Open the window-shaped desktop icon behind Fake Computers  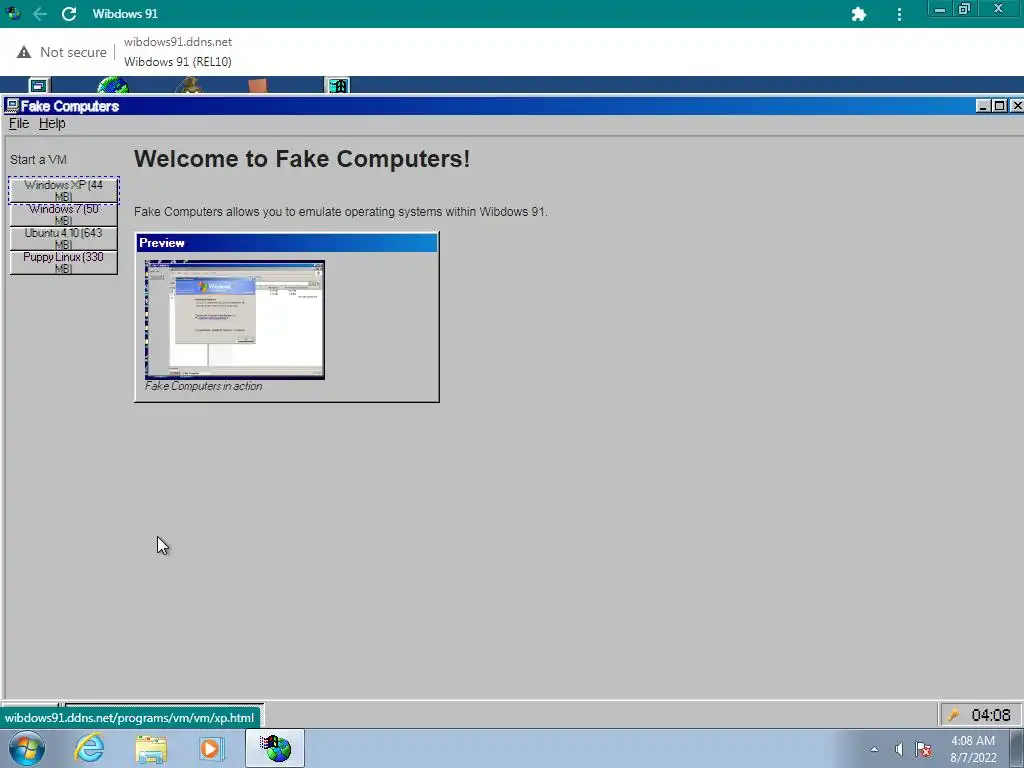pos(39,85)
